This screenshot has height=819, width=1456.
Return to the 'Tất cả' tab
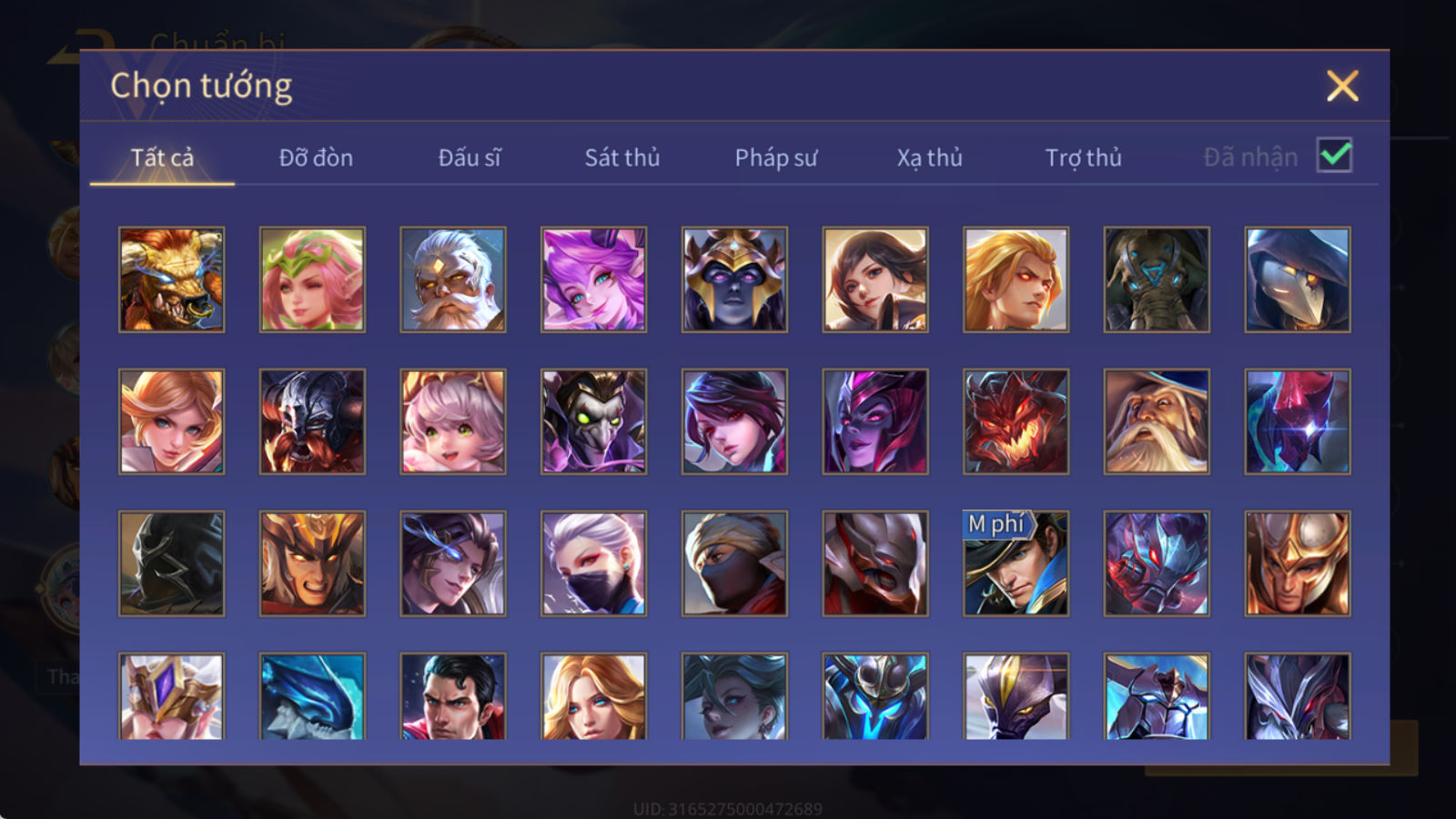pyautogui.click(x=162, y=157)
